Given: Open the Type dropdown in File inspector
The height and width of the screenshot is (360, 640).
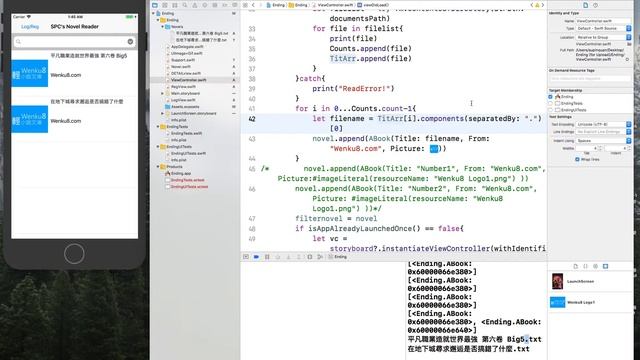Looking at the screenshot, I should pyautogui.click(x=604, y=28).
